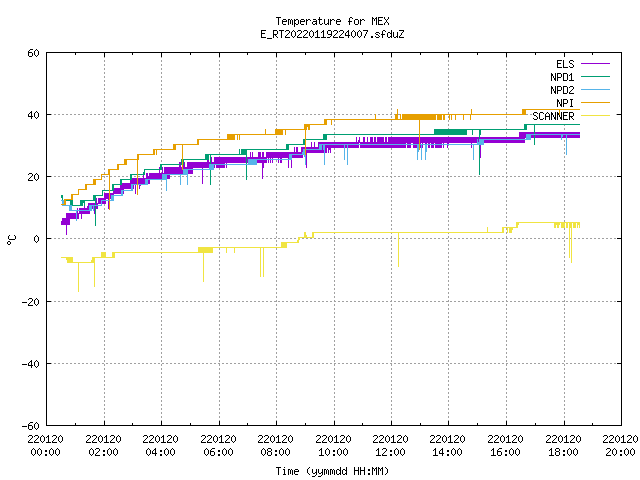640x480 pixels.
Task: Click the y-axis label -20
Action: [31, 302]
